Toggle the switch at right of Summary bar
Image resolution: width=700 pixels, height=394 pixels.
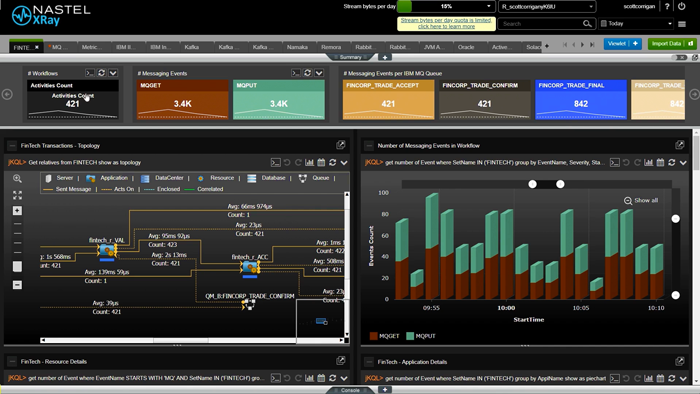[x=680, y=58]
